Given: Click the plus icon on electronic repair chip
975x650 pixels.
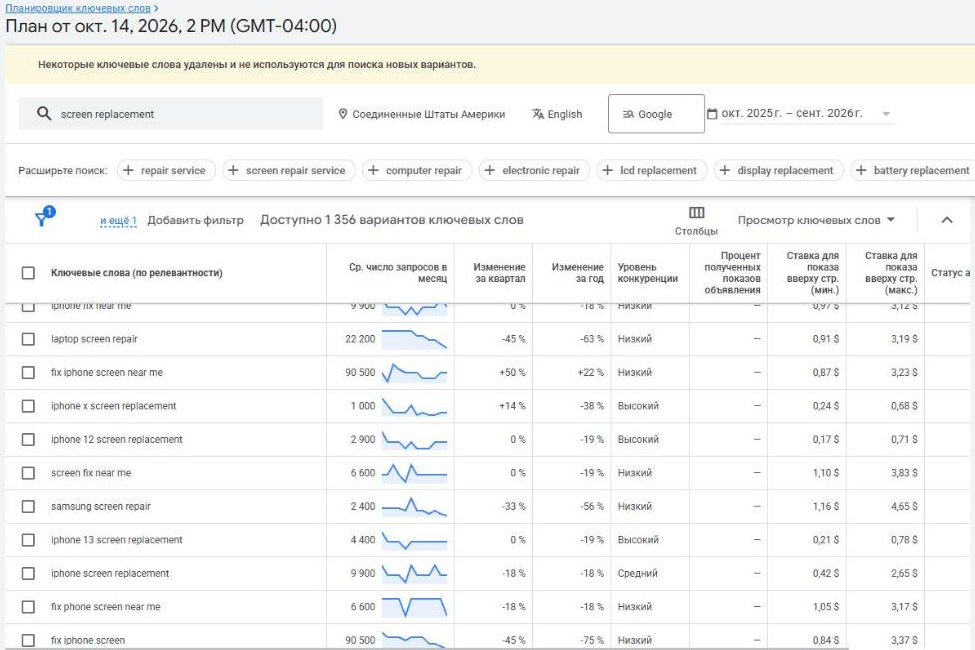Looking at the screenshot, I should pos(490,170).
